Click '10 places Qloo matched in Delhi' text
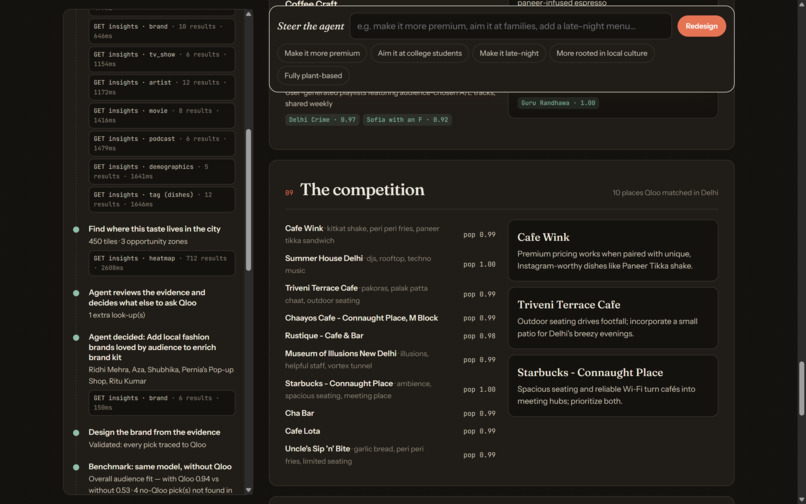Viewport: 806px width, 504px height. tap(665, 193)
